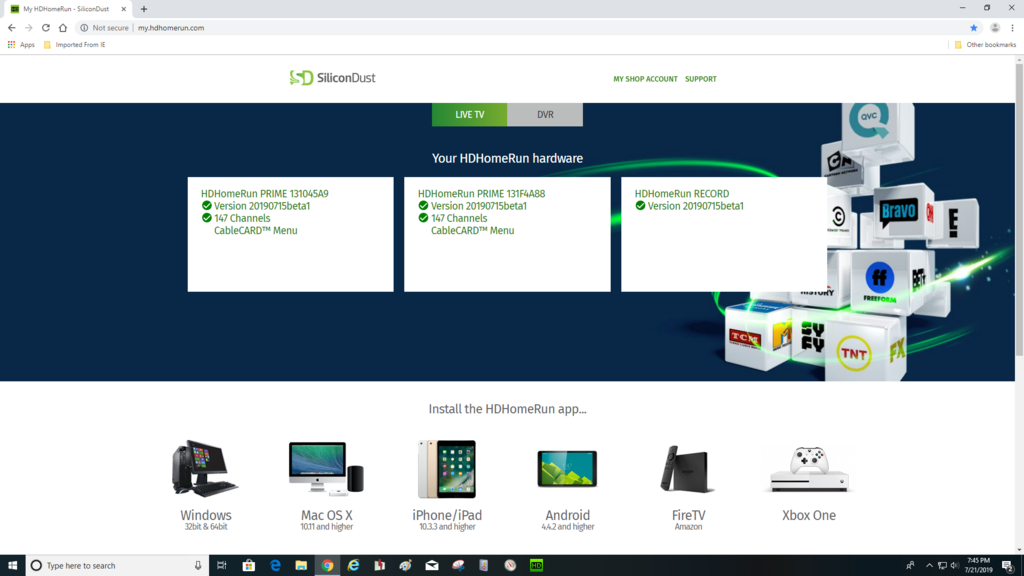Viewport: 1024px width, 576px height.
Task: Click the taskbar search box
Action: [118, 566]
